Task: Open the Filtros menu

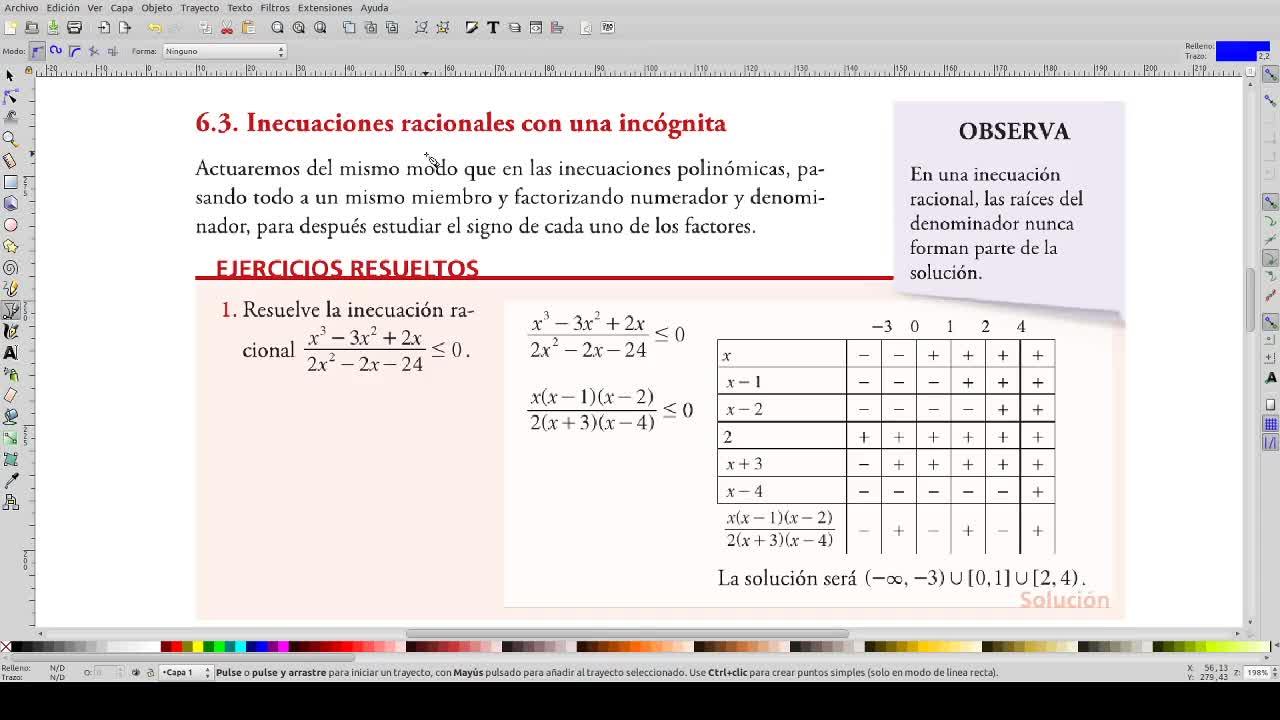Action: pyautogui.click(x=274, y=8)
